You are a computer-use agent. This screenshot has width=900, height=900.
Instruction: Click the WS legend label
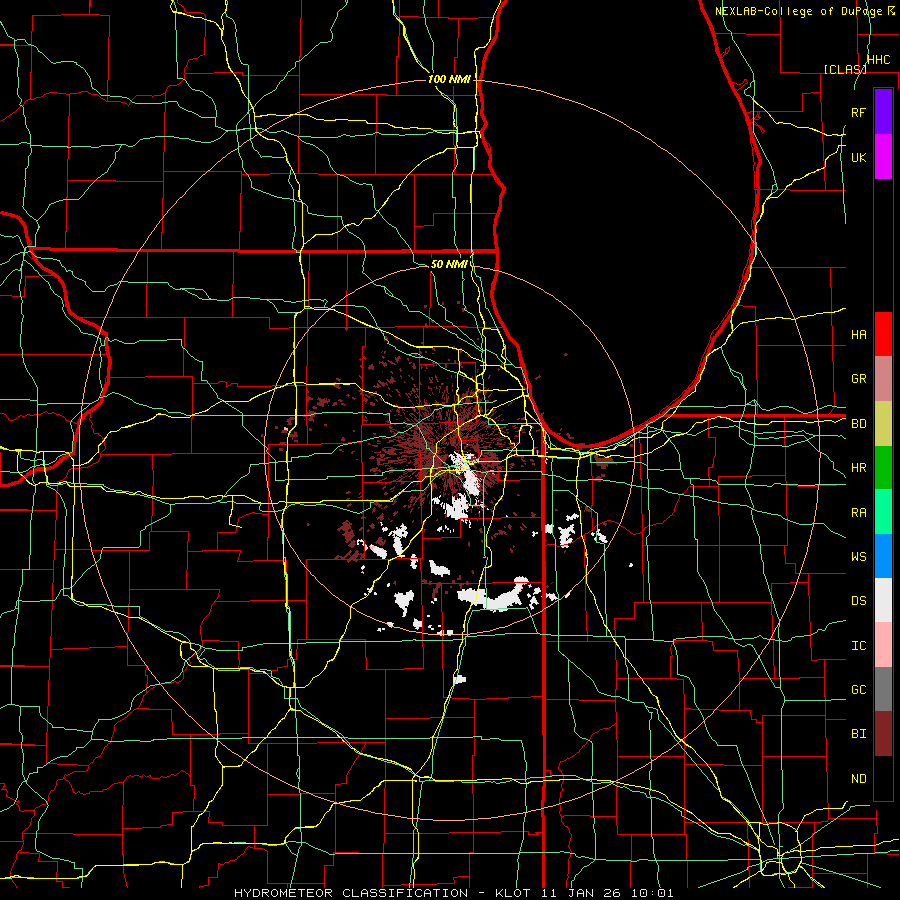(x=859, y=556)
